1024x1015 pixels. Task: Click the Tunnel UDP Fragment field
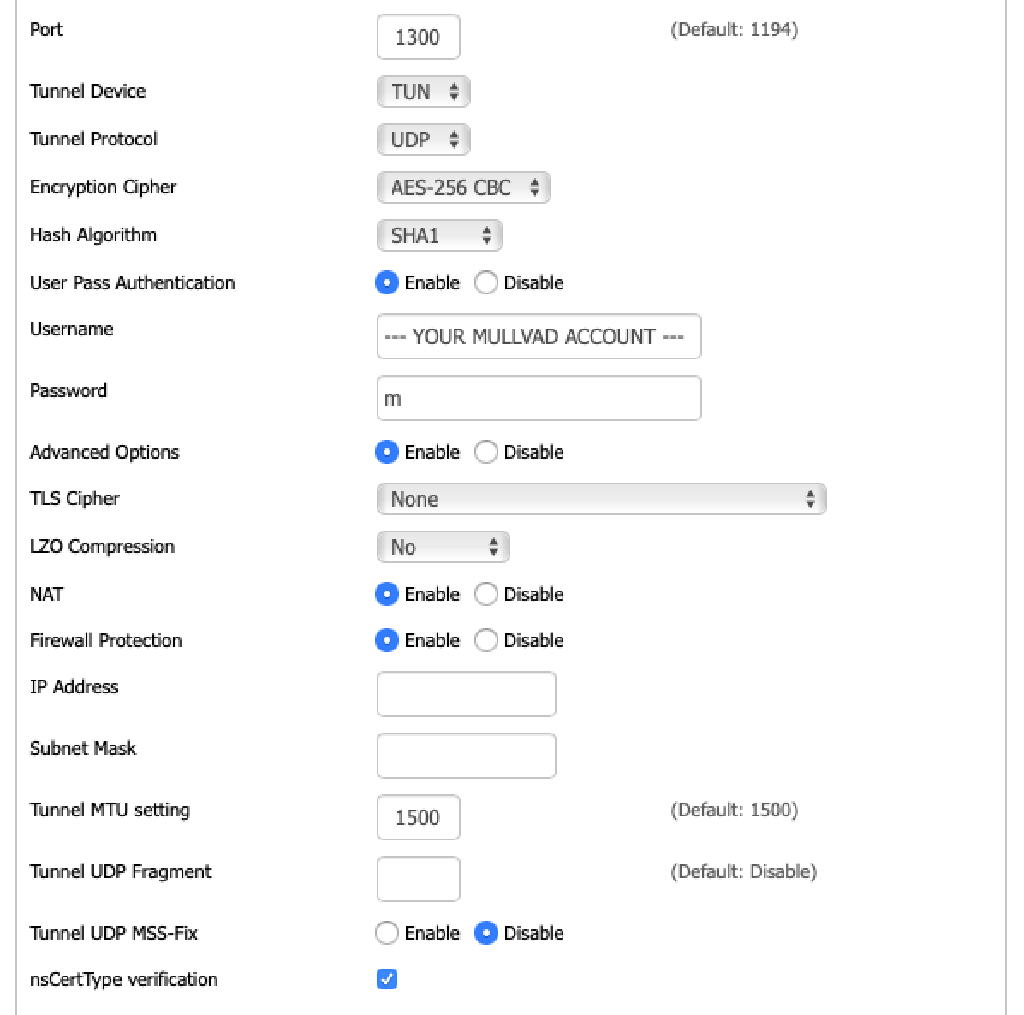coord(418,879)
